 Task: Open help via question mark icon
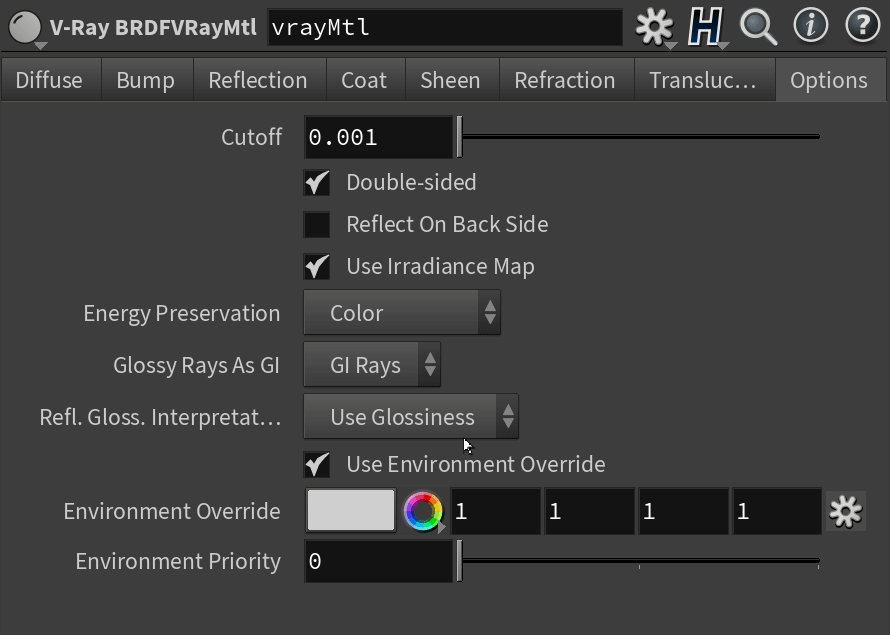click(862, 26)
